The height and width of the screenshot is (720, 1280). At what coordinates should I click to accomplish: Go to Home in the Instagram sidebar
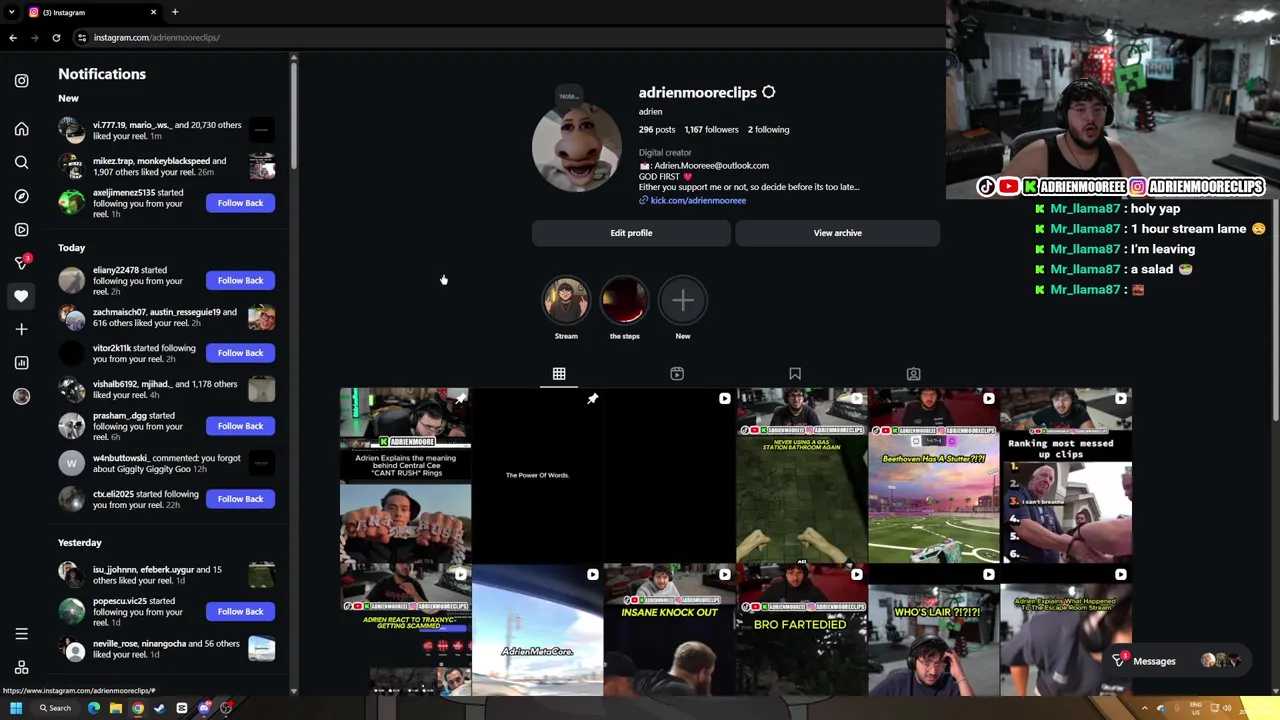click(x=21, y=129)
